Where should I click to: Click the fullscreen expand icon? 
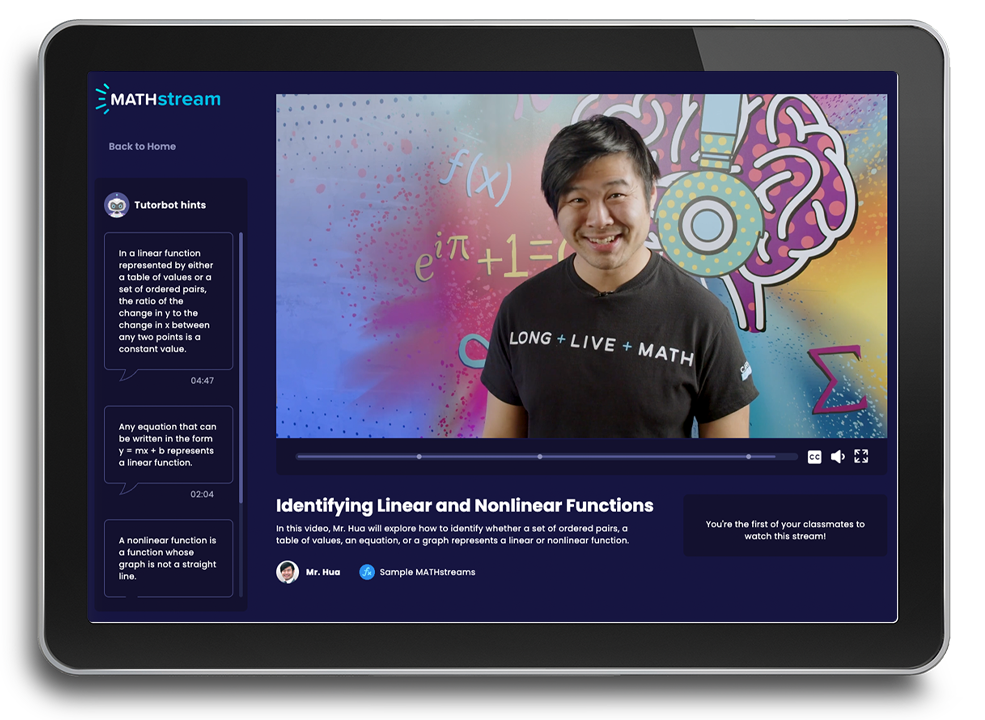pos(861,456)
